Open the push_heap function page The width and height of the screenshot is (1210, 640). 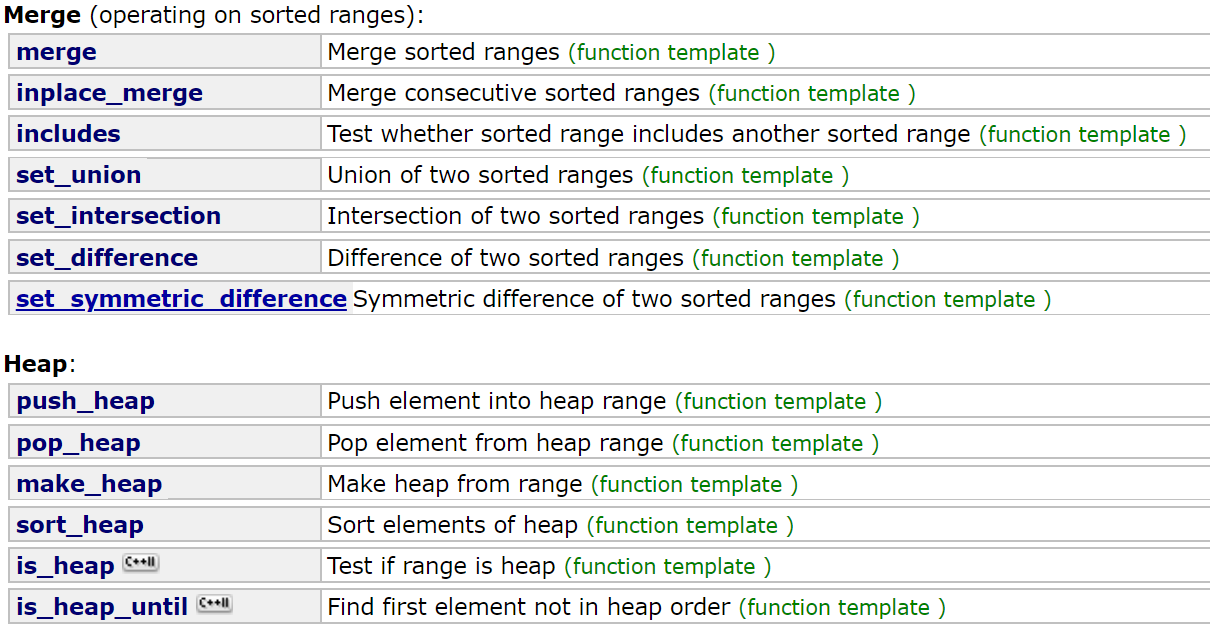click(x=85, y=401)
